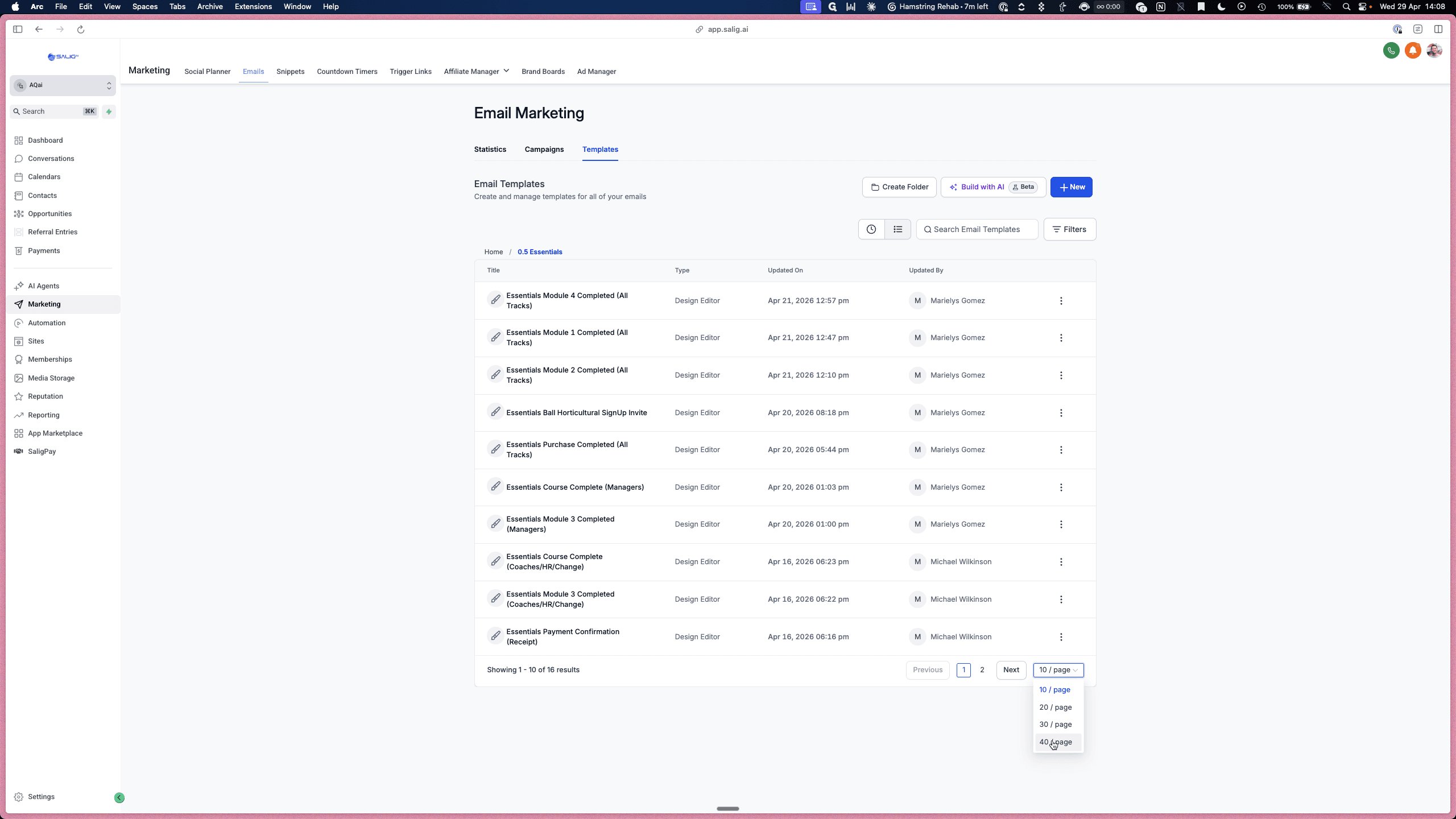Open macOS Spotlight search icon
Viewport: 1456px width, 819px height.
tap(1346, 7)
